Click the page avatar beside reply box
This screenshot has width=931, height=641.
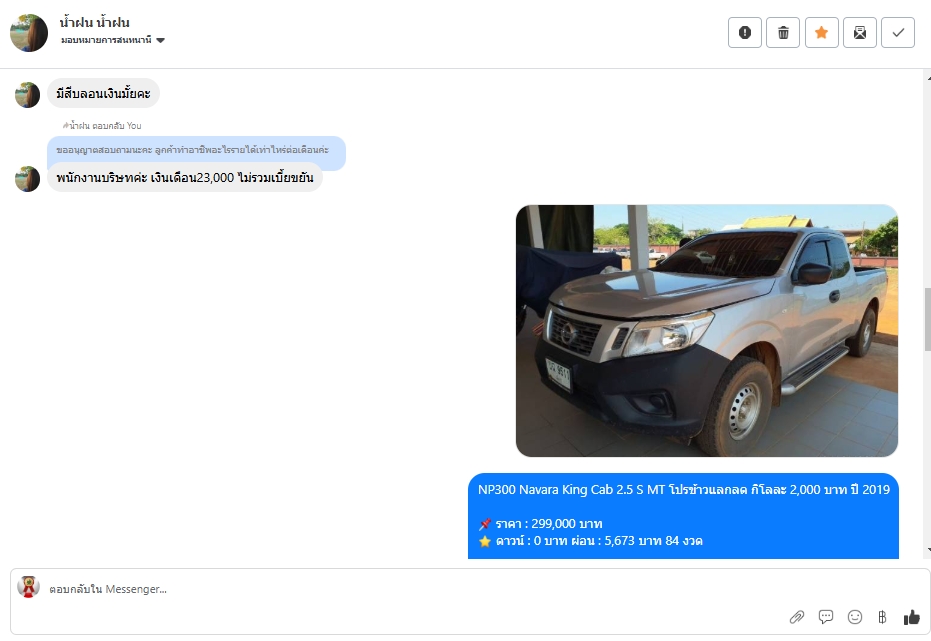28,586
